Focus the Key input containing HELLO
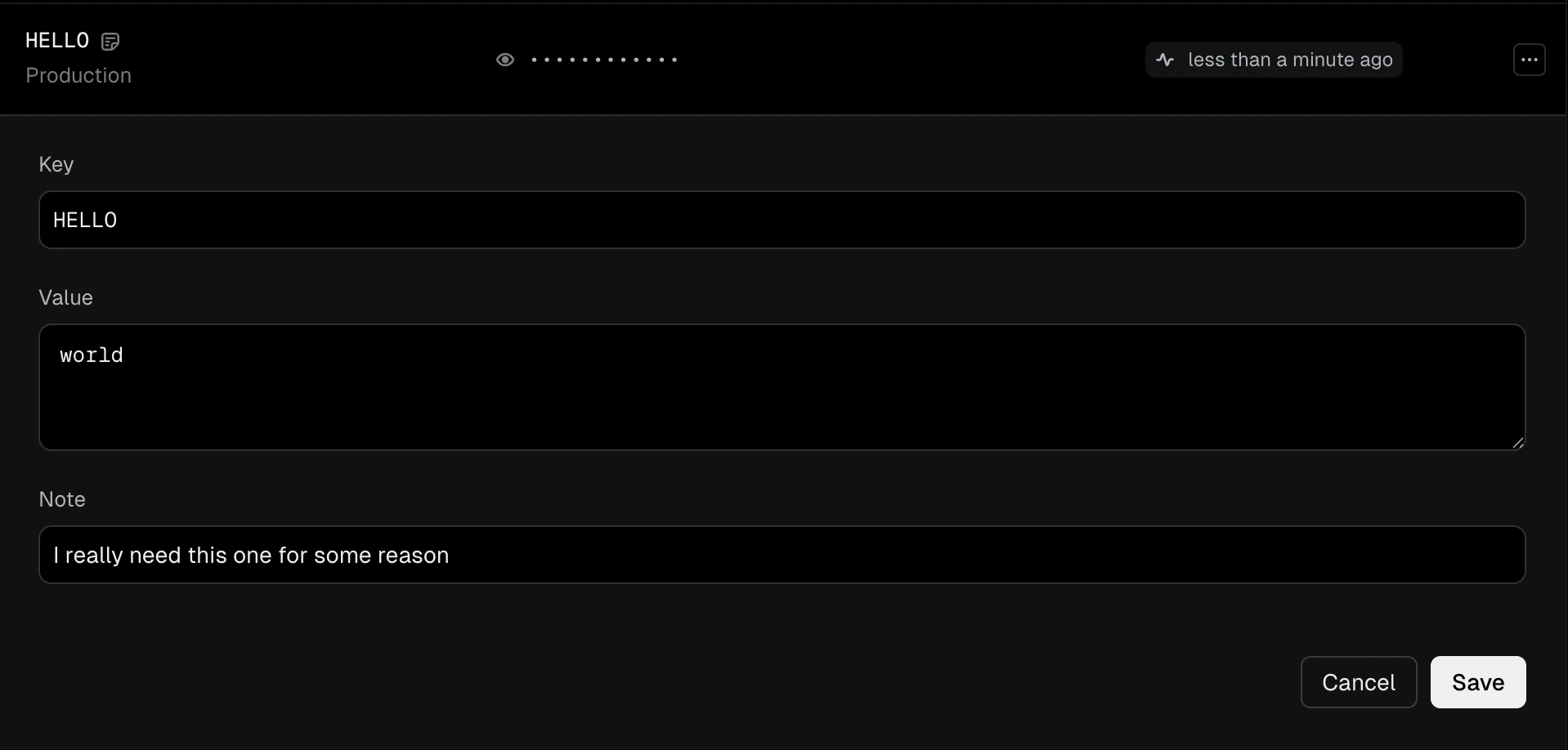Viewport: 1568px width, 750px height. pos(782,219)
